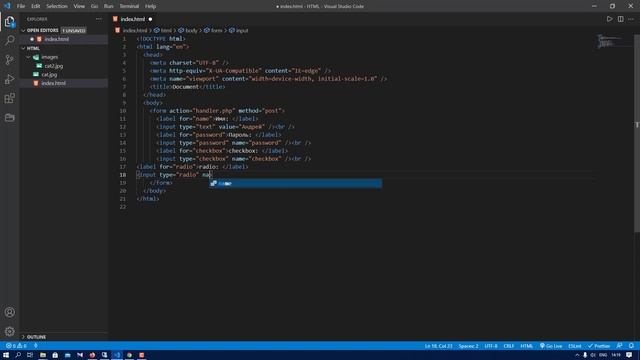Click the VS Code logo in title bar

tap(7, 6)
